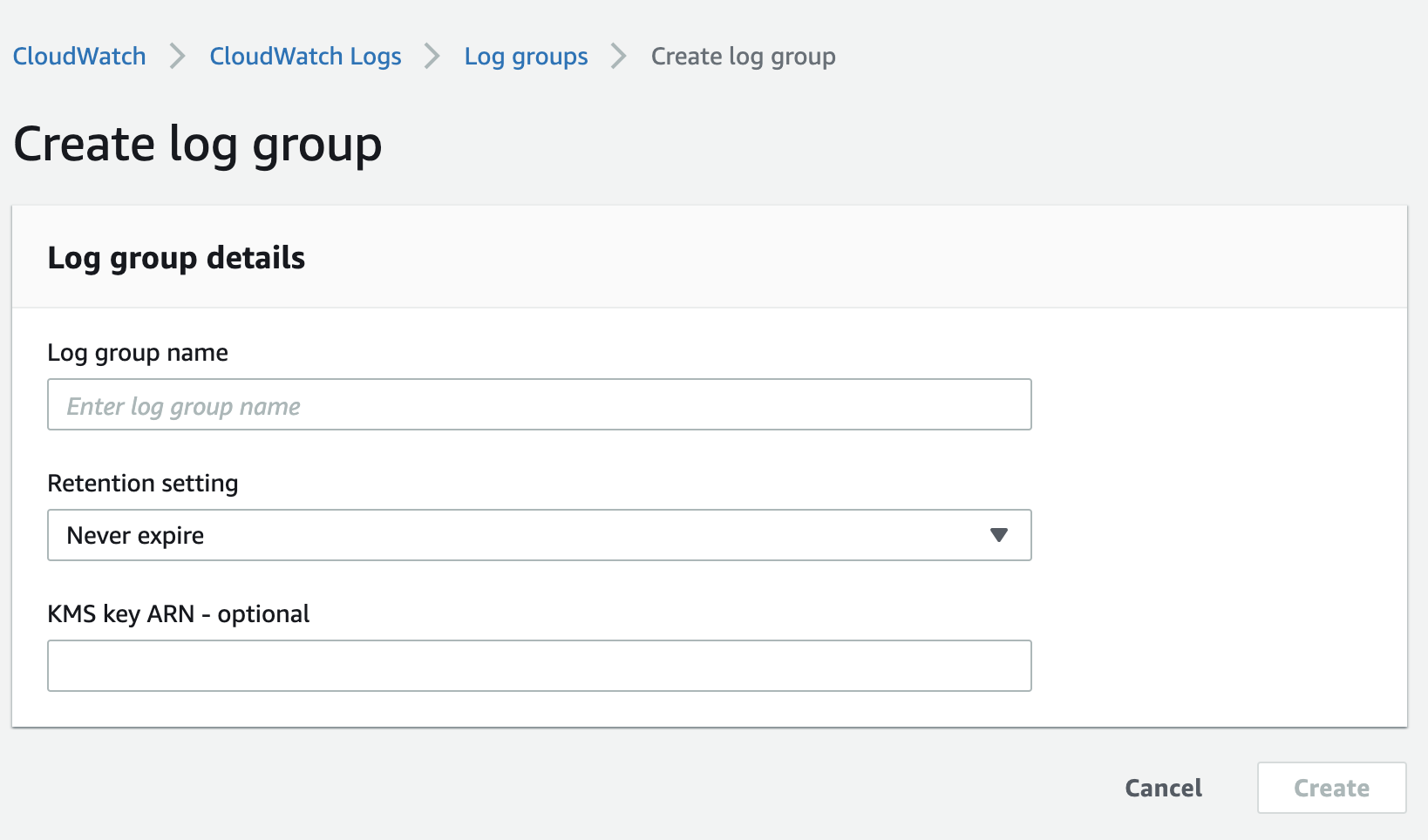This screenshot has width=1428, height=840.
Task: Click the Log group details heading
Action: tap(176, 258)
